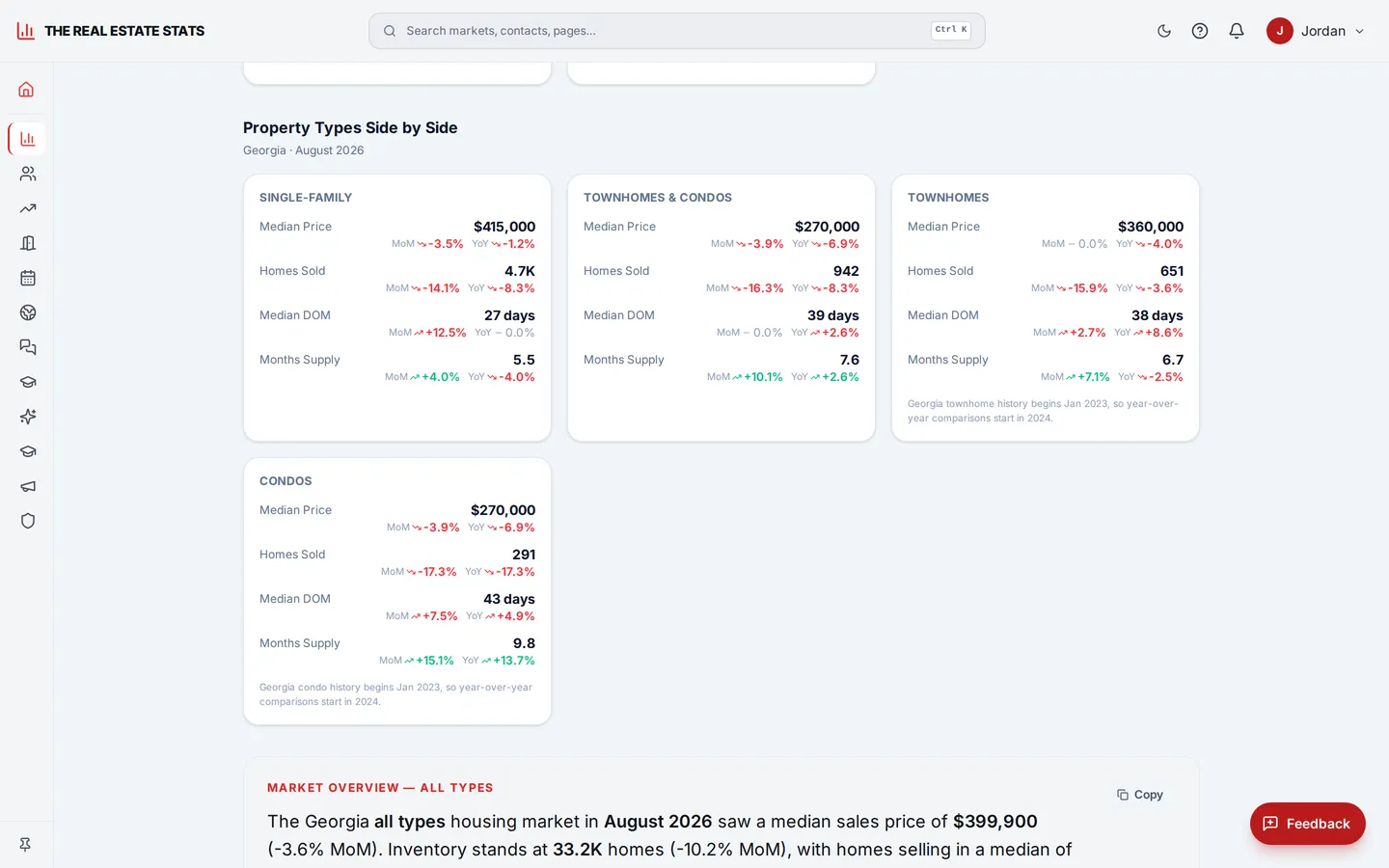
Task: Click the +13.7% YoY change value
Action: click(514, 661)
